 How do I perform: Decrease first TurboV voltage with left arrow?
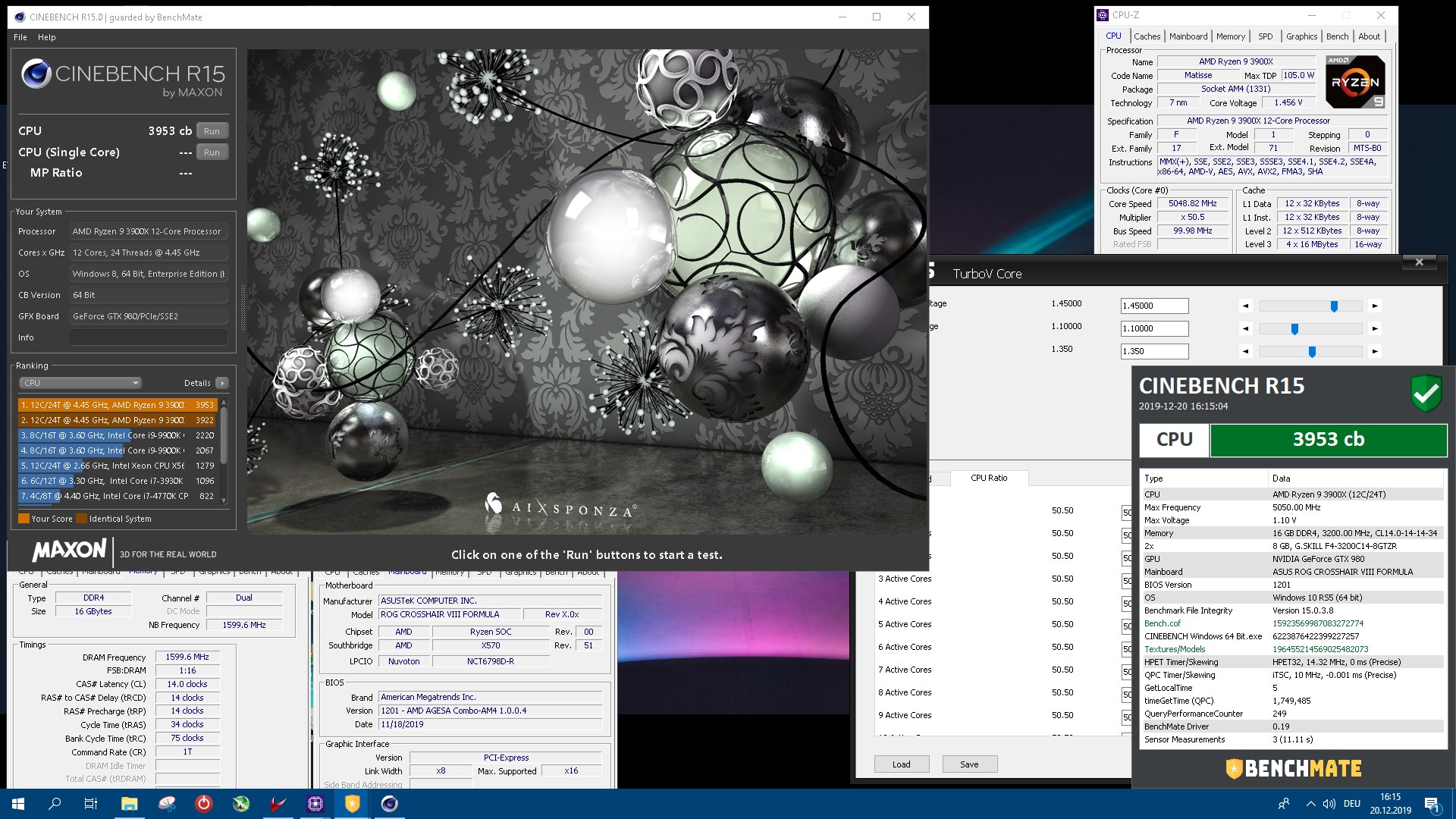(x=1245, y=306)
